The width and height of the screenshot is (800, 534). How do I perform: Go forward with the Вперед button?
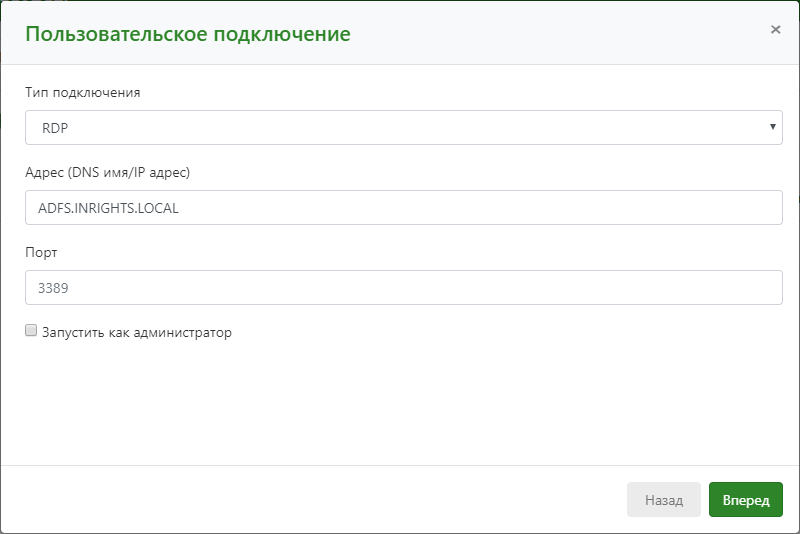pos(745,499)
